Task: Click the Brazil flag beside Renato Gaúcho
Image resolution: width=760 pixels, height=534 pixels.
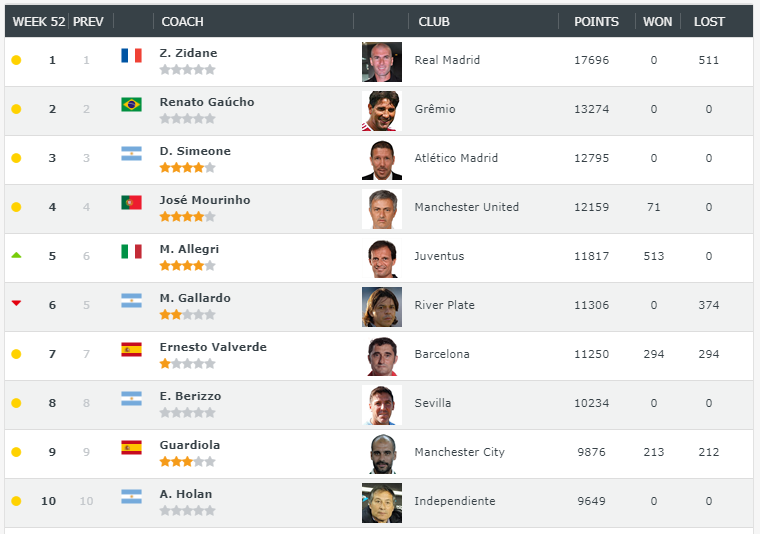Action: click(131, 105)
